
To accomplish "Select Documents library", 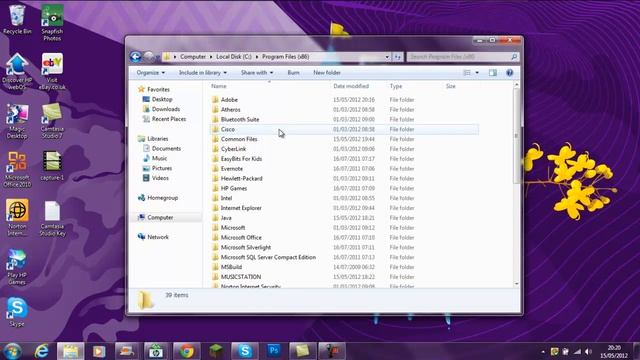I will [x=161, y=149].
